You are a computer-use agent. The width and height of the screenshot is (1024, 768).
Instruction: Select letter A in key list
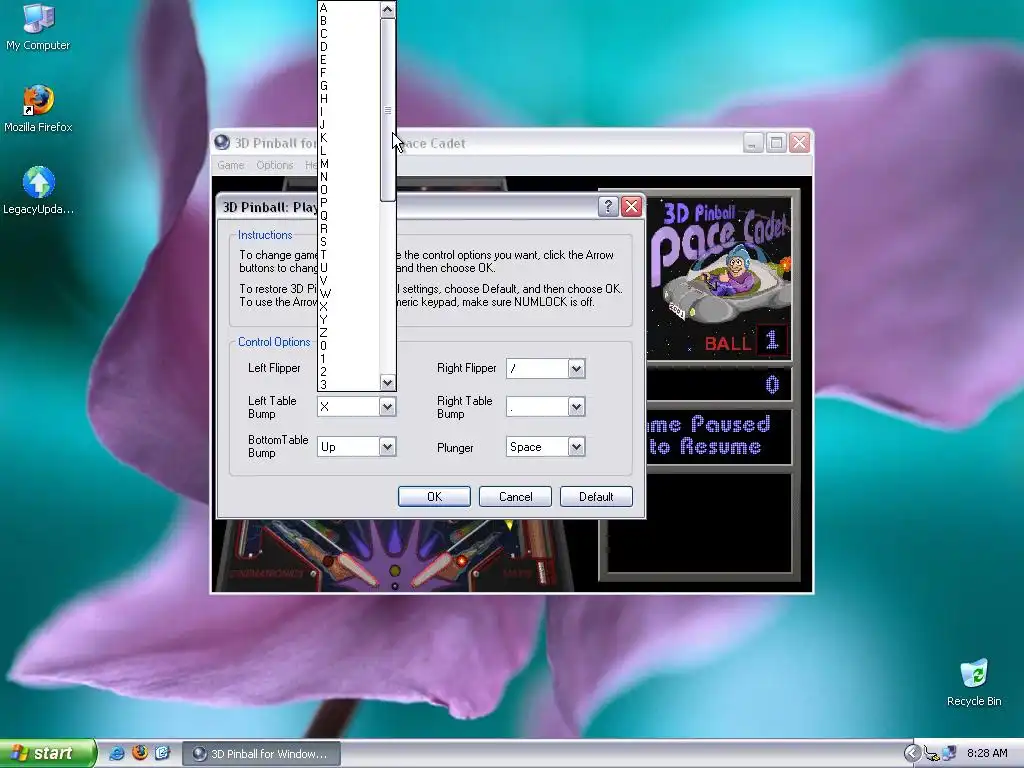pos(349,8)
